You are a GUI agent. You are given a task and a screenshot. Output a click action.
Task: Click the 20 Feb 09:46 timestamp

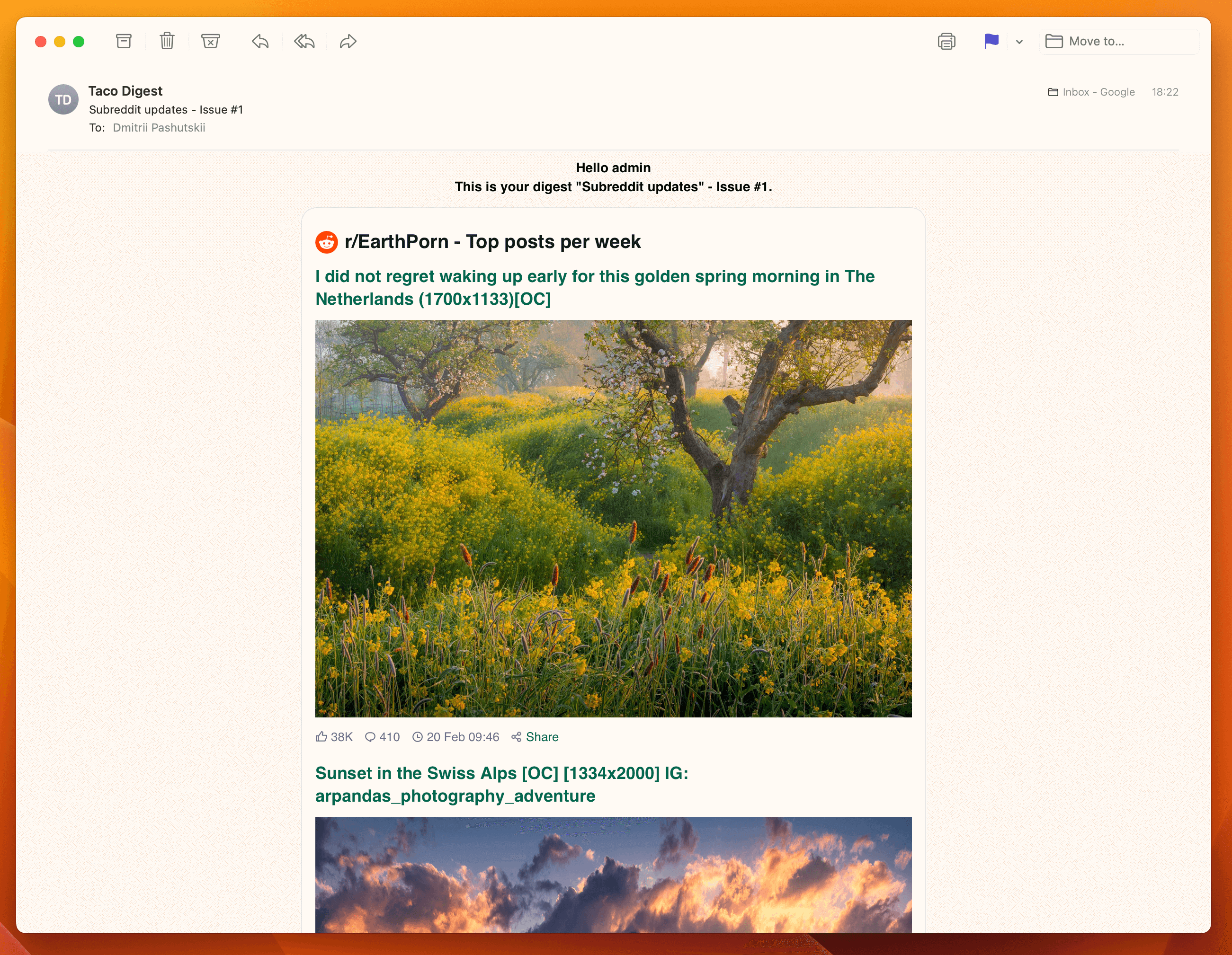click(x=463, y=737)
